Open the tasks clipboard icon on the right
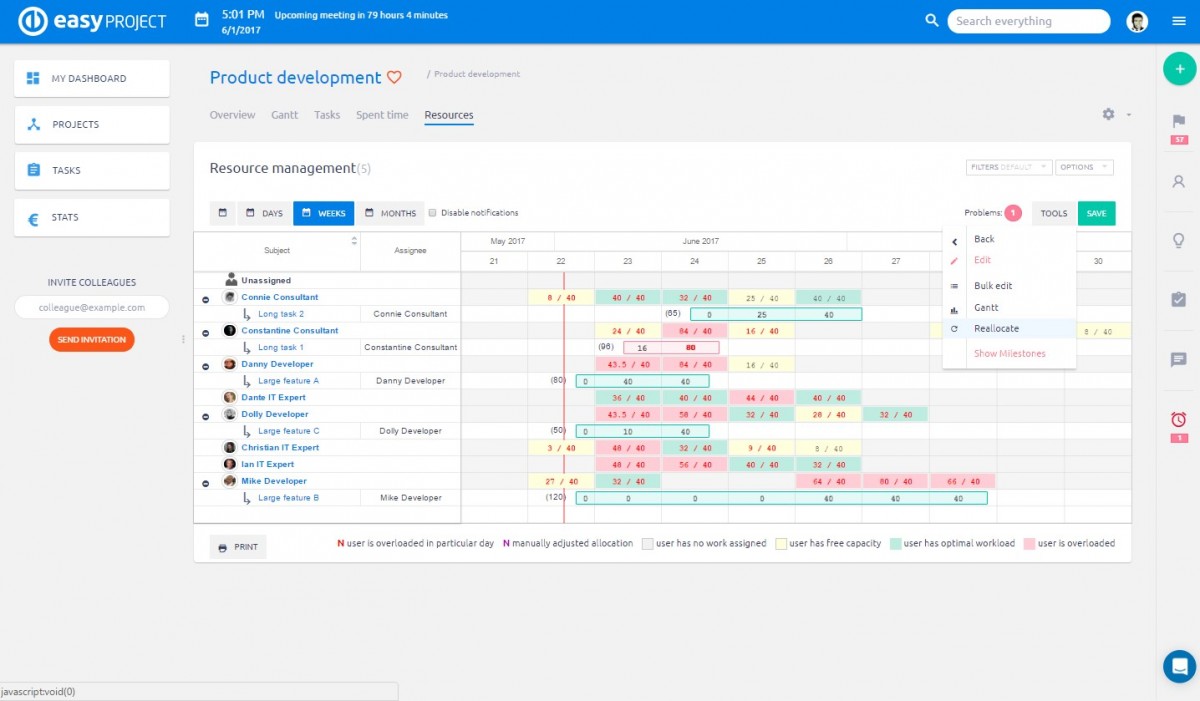Screen dimensions: 1200x701 pyautogui.click(x=1178, y=298)
